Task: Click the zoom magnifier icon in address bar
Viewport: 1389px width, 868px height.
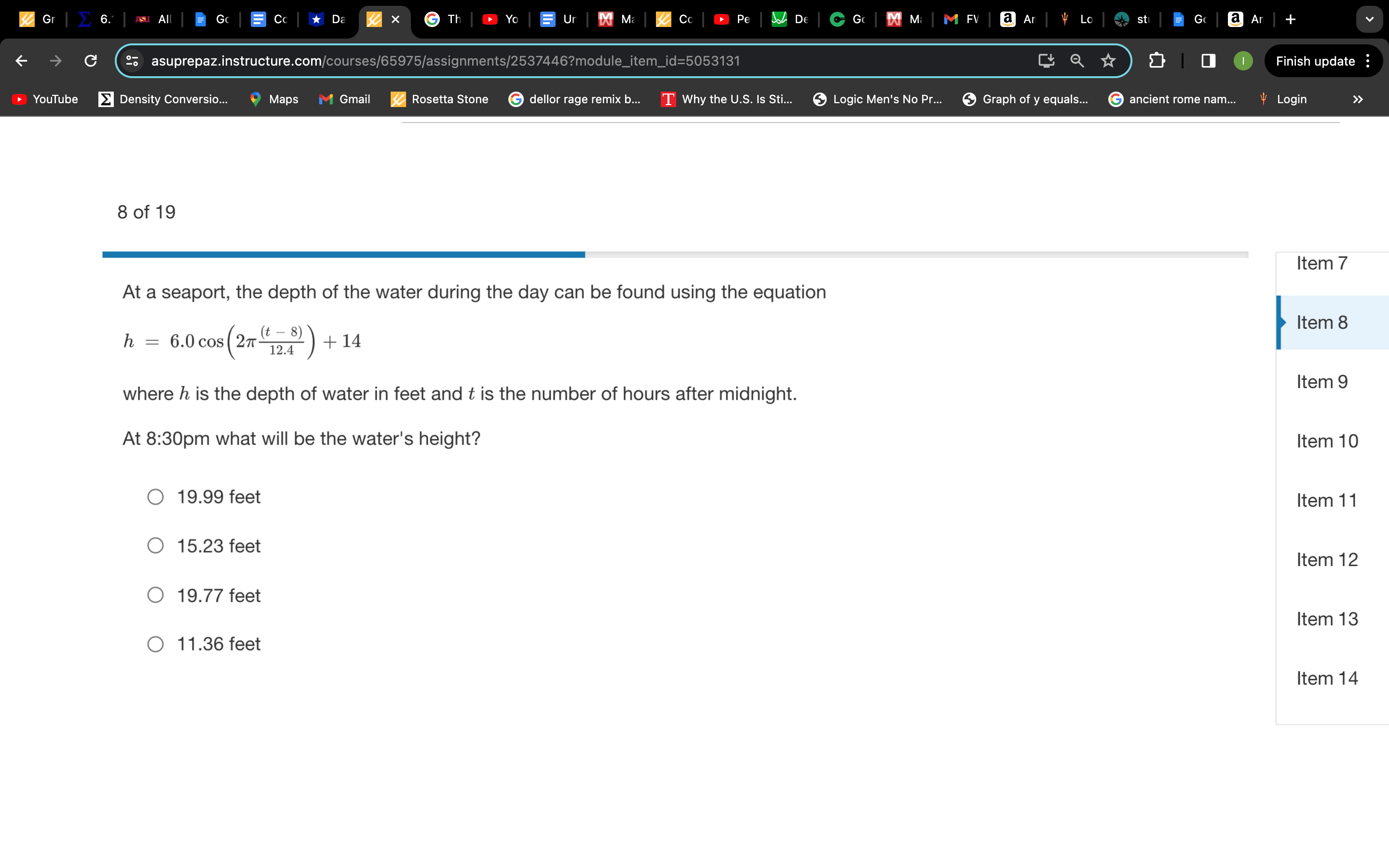Action: point(1077,61)
